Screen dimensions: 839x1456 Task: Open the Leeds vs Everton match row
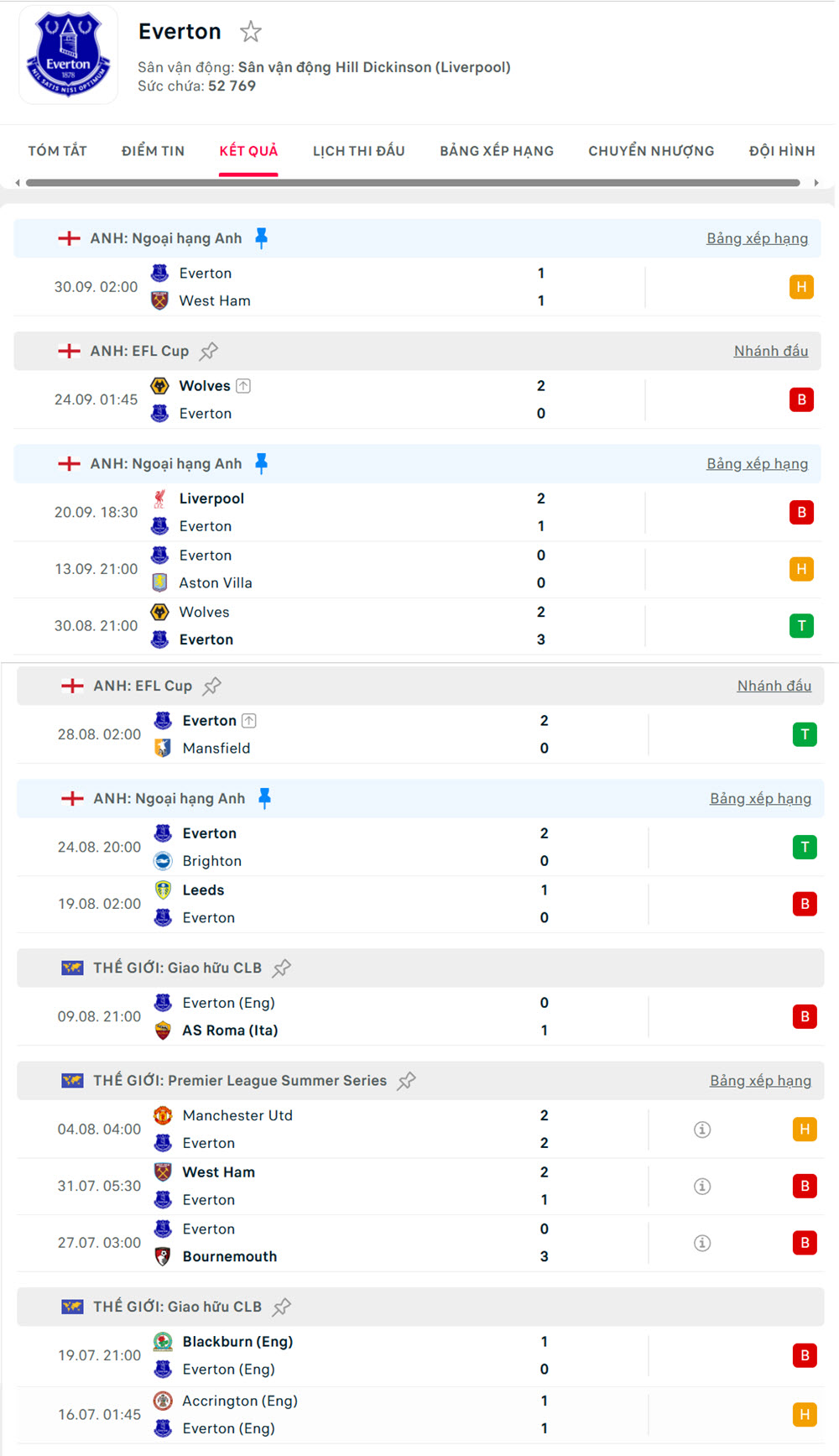(x=378, y=904)
